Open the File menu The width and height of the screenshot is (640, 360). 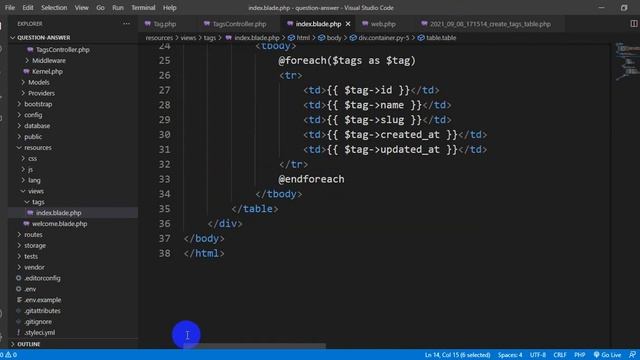click(10, 8)
